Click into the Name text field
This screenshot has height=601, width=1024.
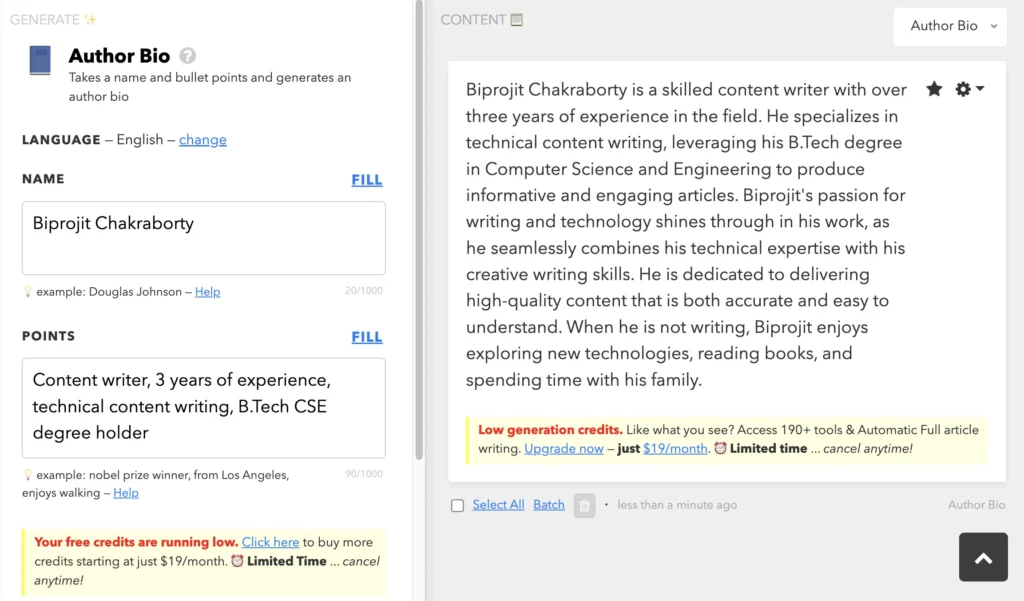point(204,238)
